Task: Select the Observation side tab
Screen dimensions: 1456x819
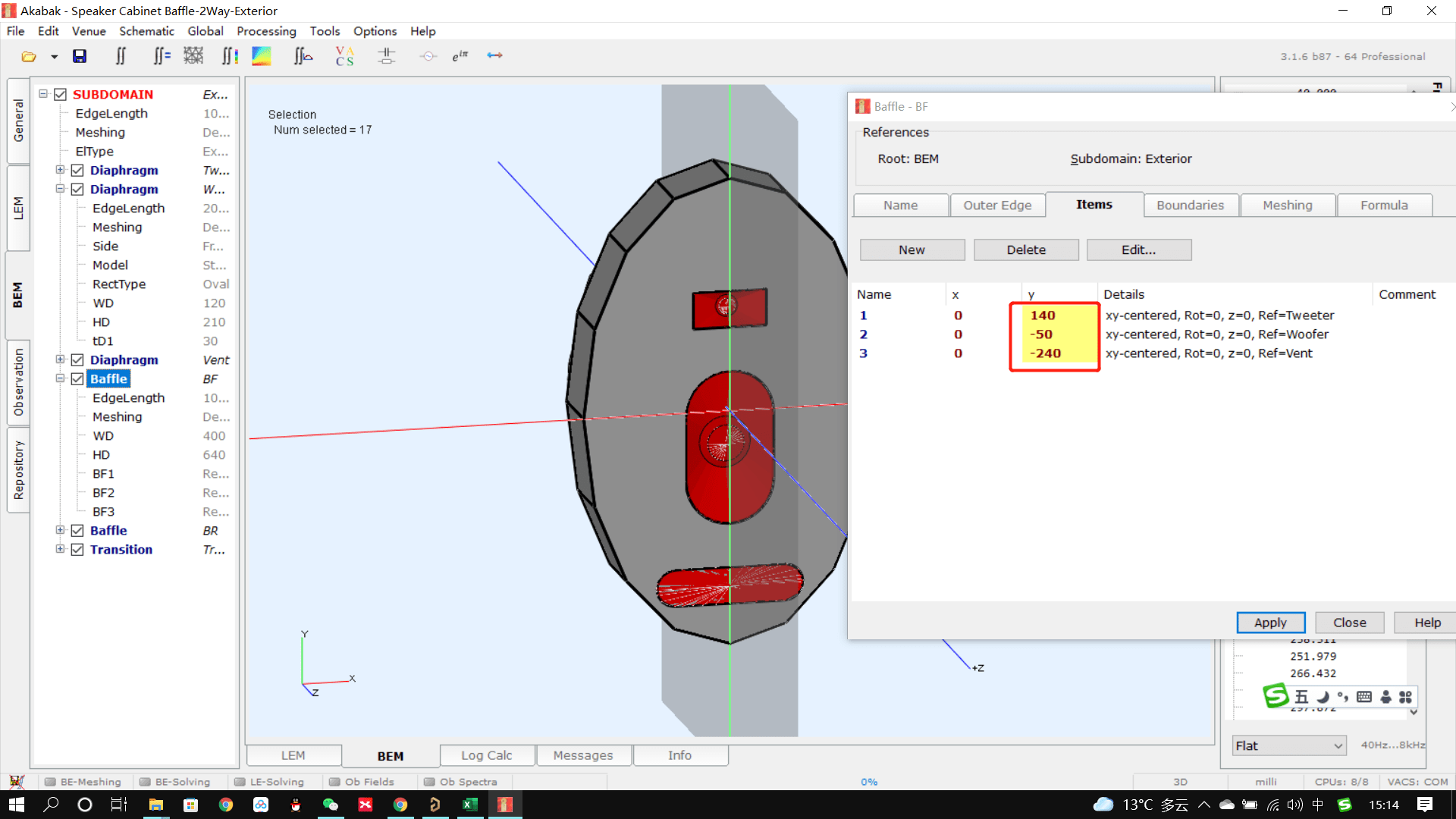Action: click(18, 382)
